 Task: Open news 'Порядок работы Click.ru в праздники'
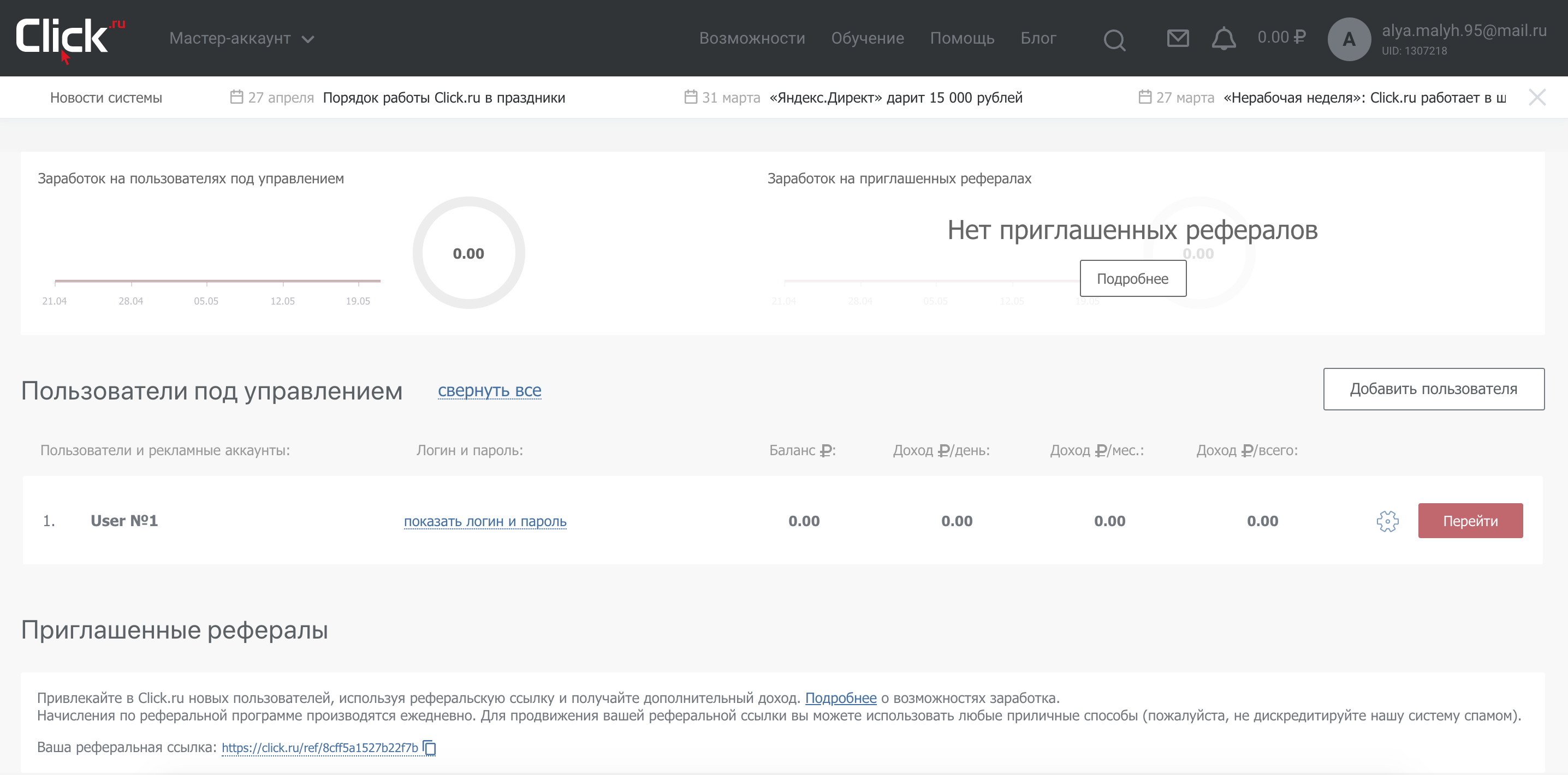click(444, 98)
